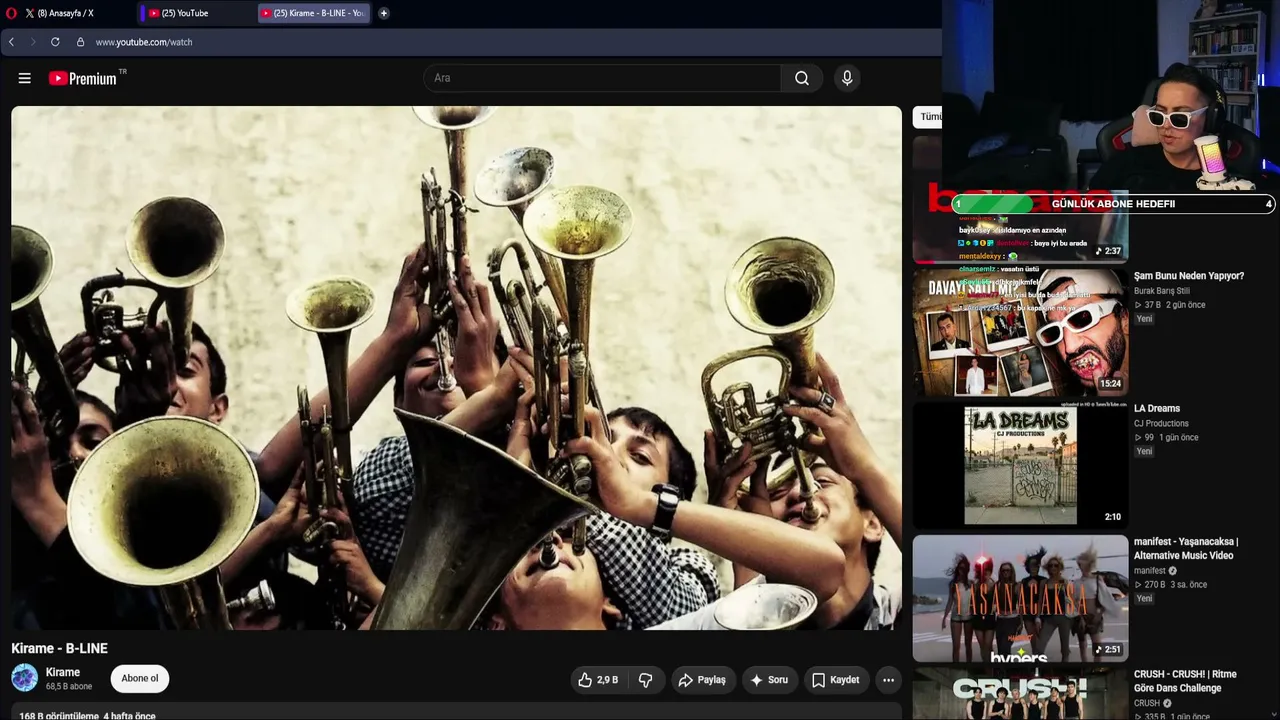Open the manifest - Yaşanacaksa video title
Screen dimensions: 1280x720
pyautogui.click(x=1186, y=548)
